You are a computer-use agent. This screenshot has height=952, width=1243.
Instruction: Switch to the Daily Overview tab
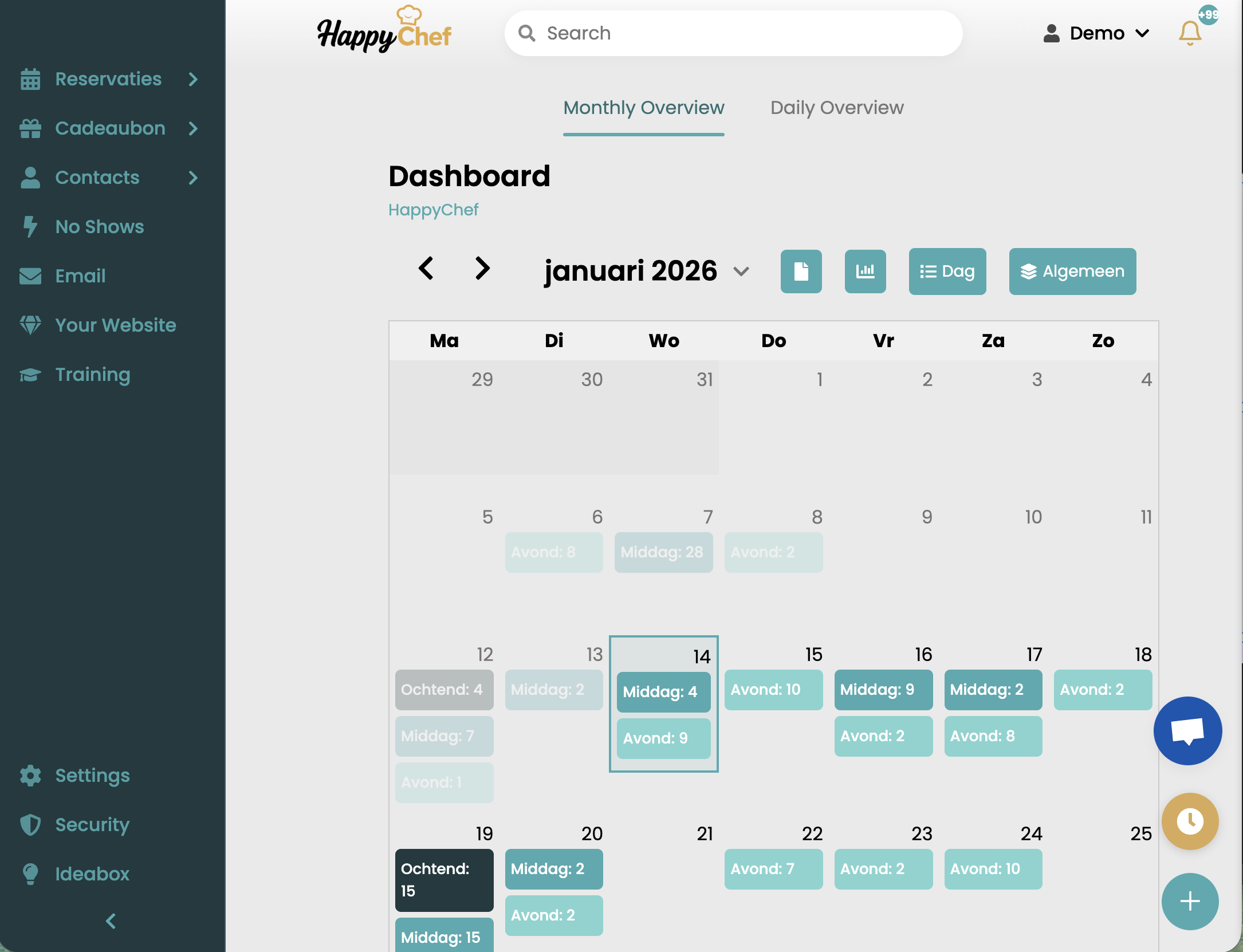(x=837, y=108)
